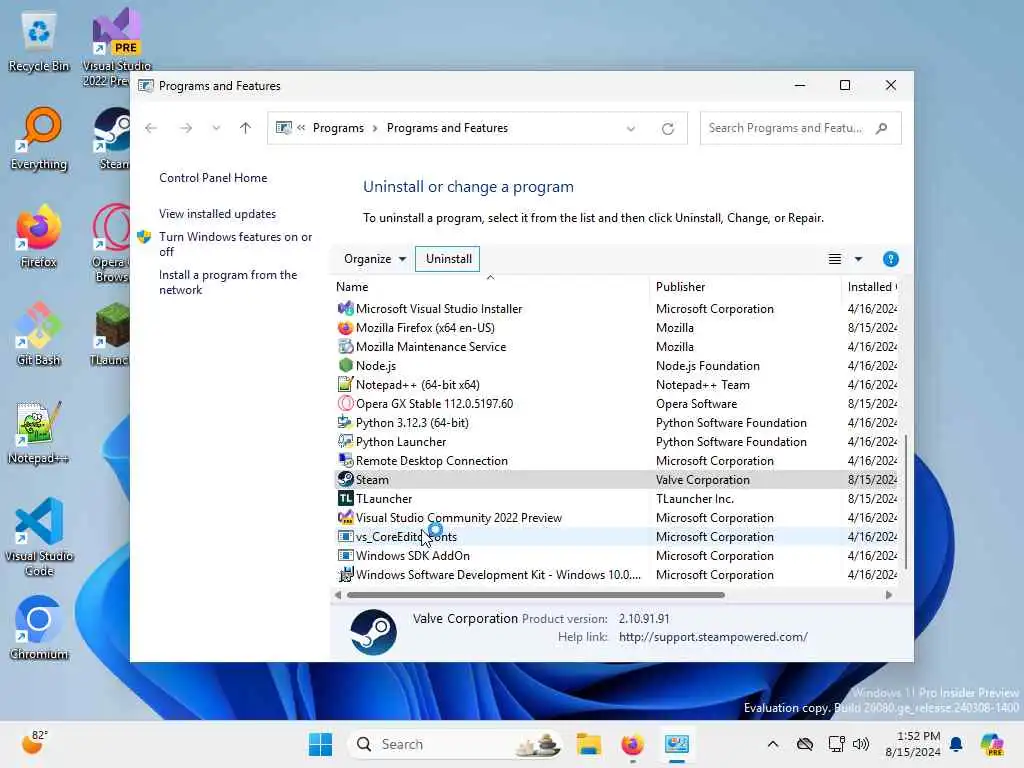Open the recent locations dropdown chevron
The height and width of the screenshot is (768, 1024).
click(216, 128)
